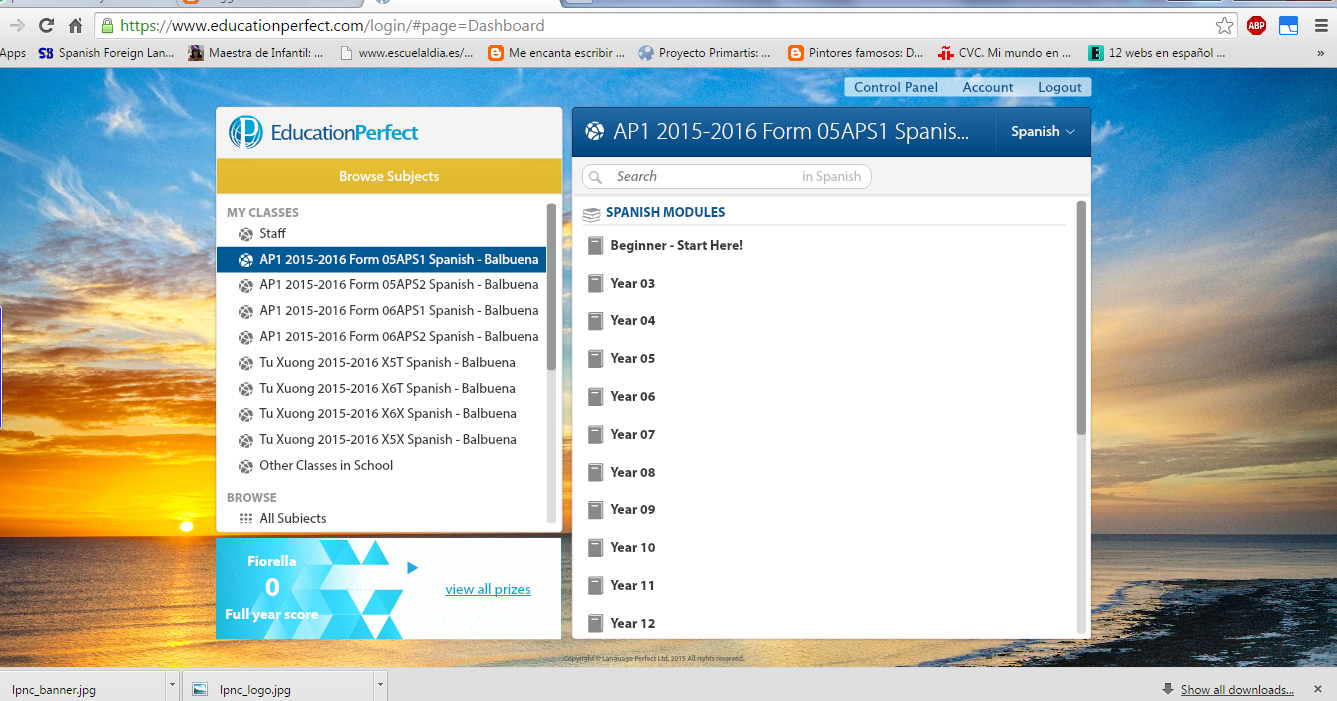Image resolution: width=1337 pixels, height=701 pixels.
Task: Click the globe icon beside Staff
Action: pos(246,234)
